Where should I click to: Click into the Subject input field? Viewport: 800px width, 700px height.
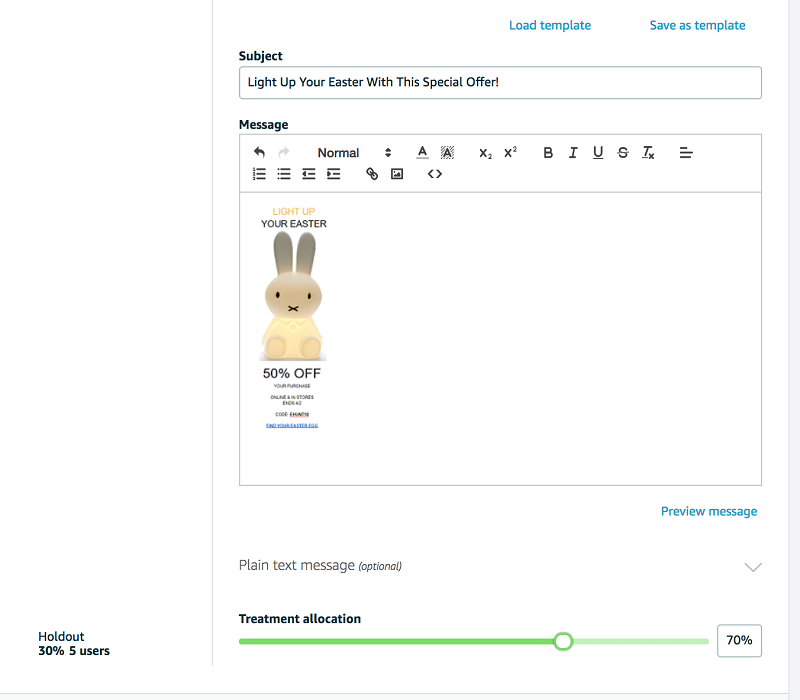(500, 83)
